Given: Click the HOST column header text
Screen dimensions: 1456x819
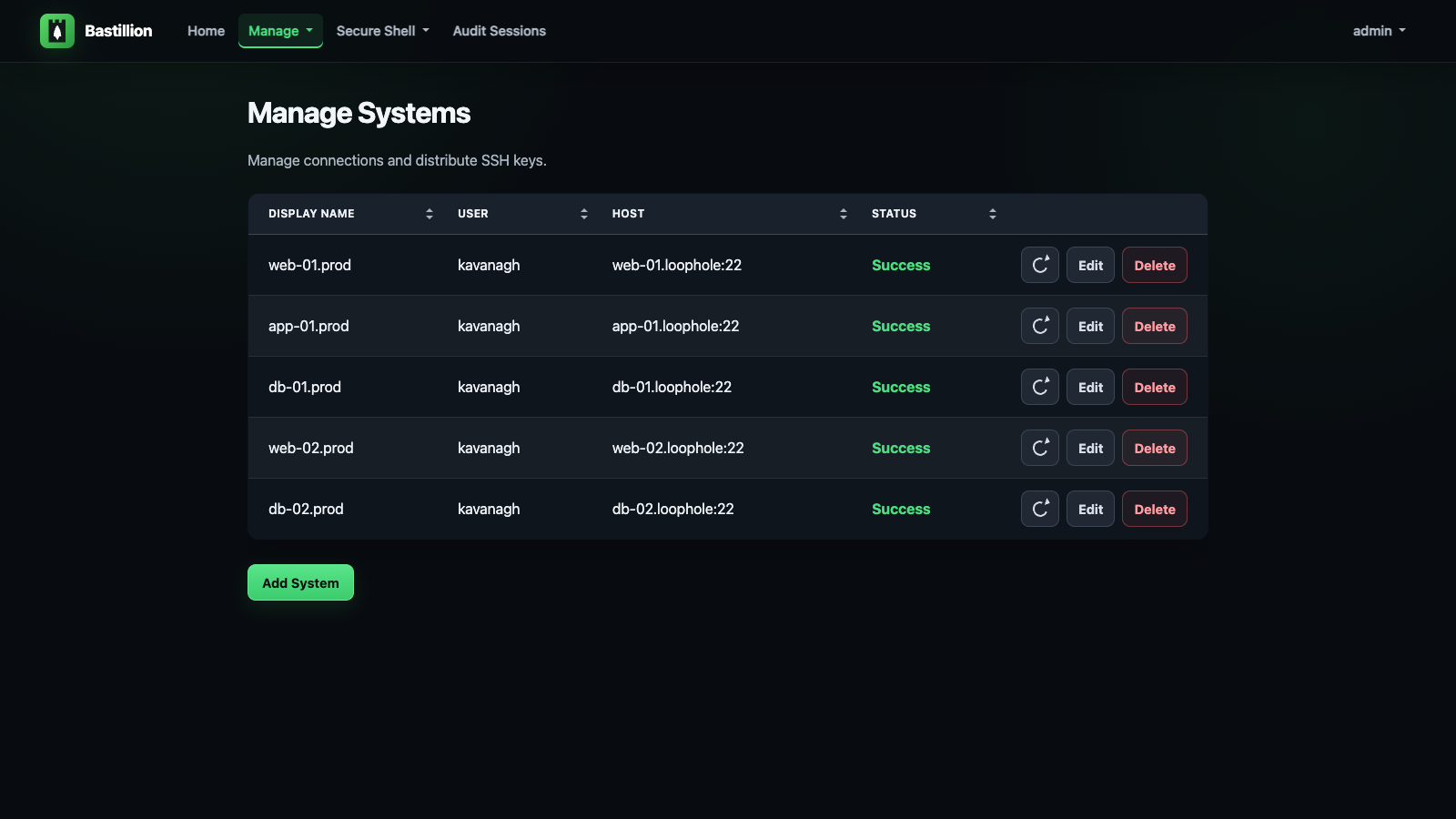Looking at the screenshot, I should [x=628, y=214].
